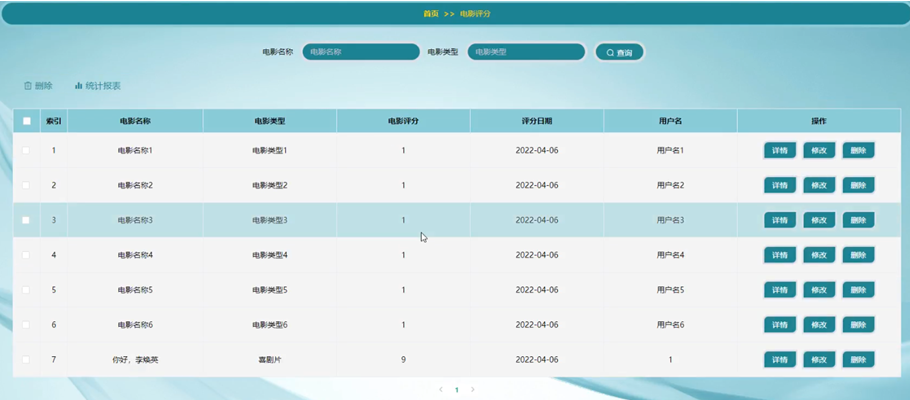This screenshot has height=400, width=910.
Task: Focus the 电影名称 search field
Action: [x=361, y=52]
